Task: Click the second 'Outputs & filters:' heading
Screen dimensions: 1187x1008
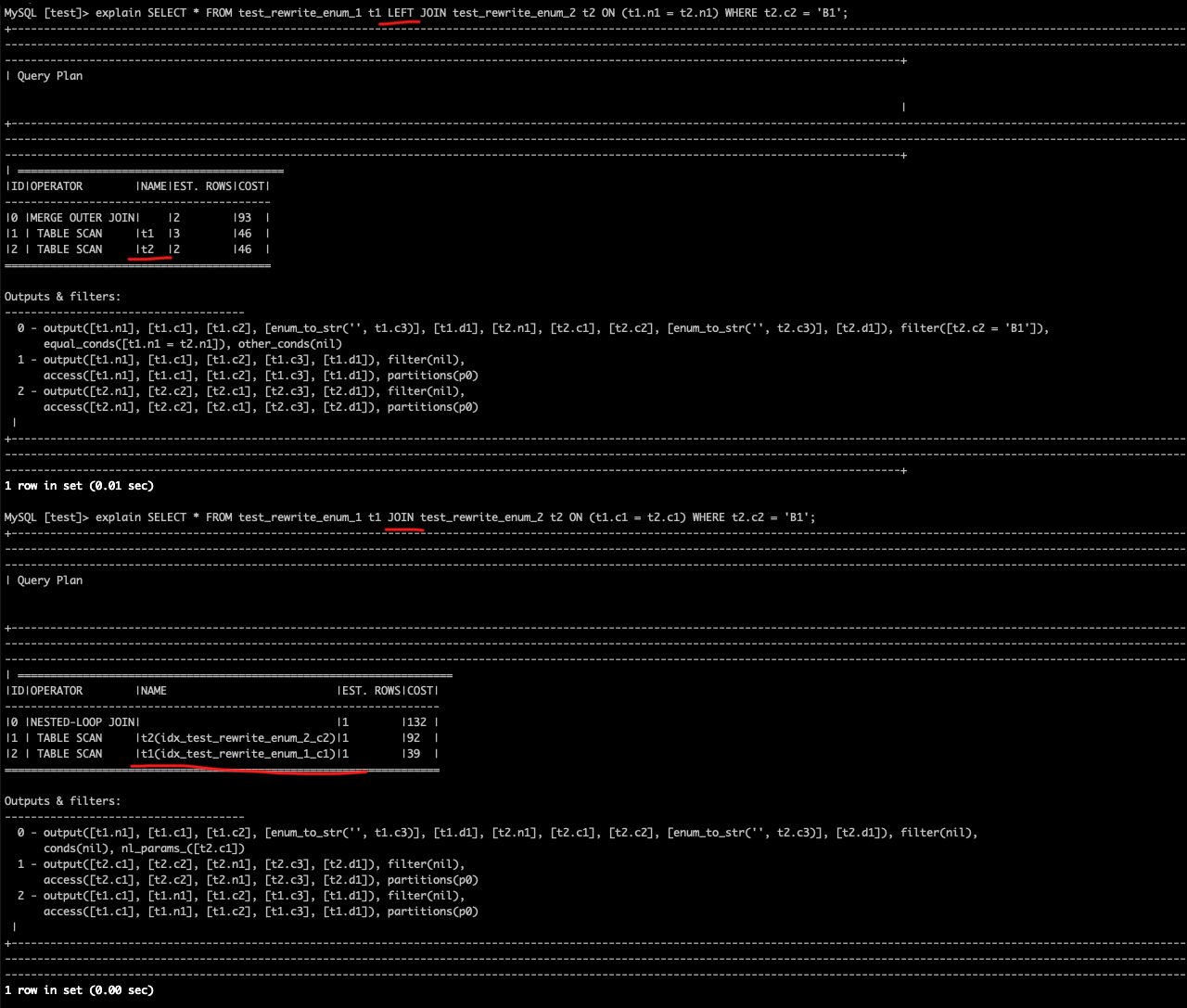Action: (63, 801)
